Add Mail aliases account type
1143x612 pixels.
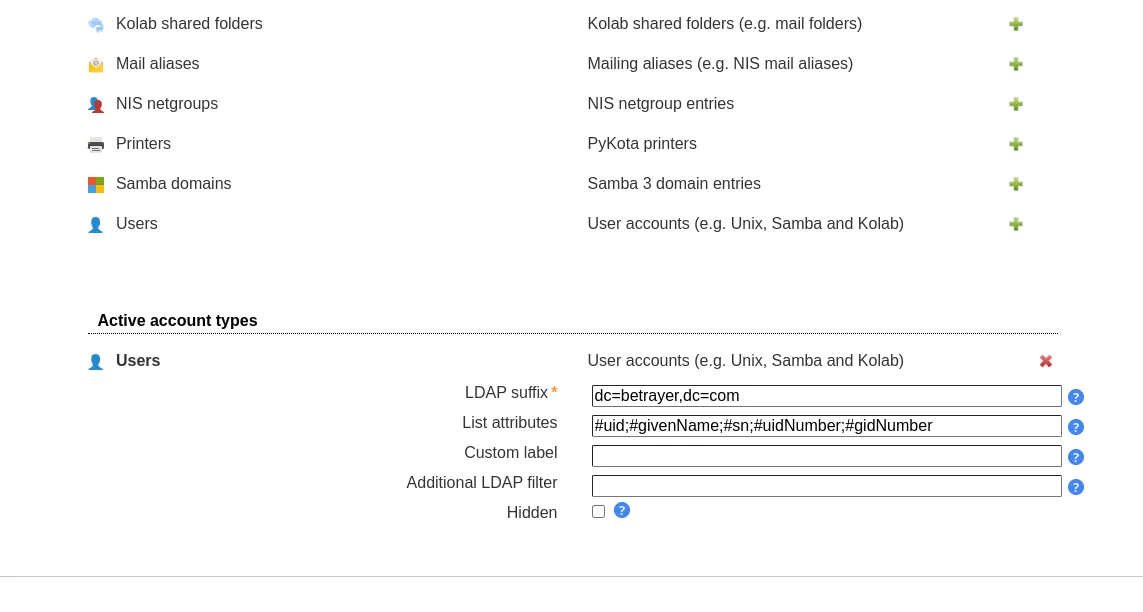pos(1015,64)
